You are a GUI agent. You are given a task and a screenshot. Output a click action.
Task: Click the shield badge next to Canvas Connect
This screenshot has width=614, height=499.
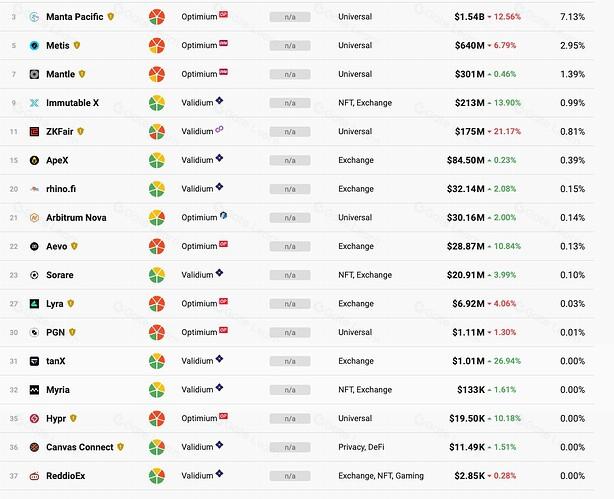pos(120,447)
